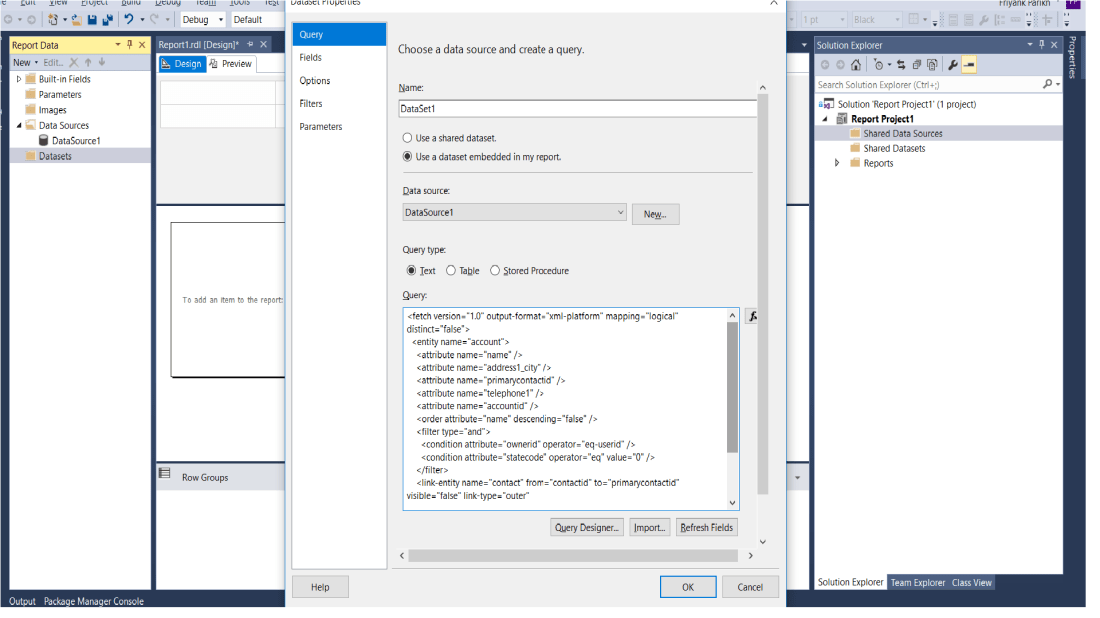Click the dialog's horizontal scrollbar

580,555
